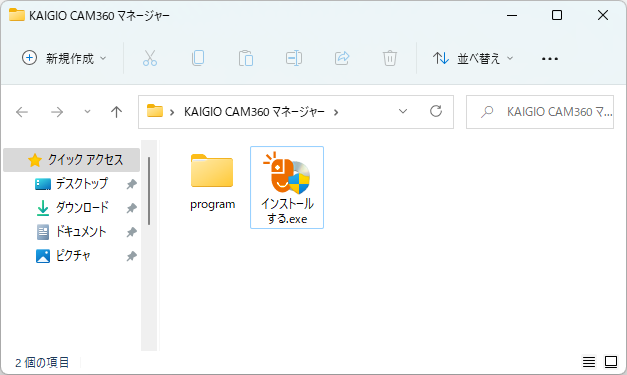Click the Share icon in toolbar

point(342,58)
